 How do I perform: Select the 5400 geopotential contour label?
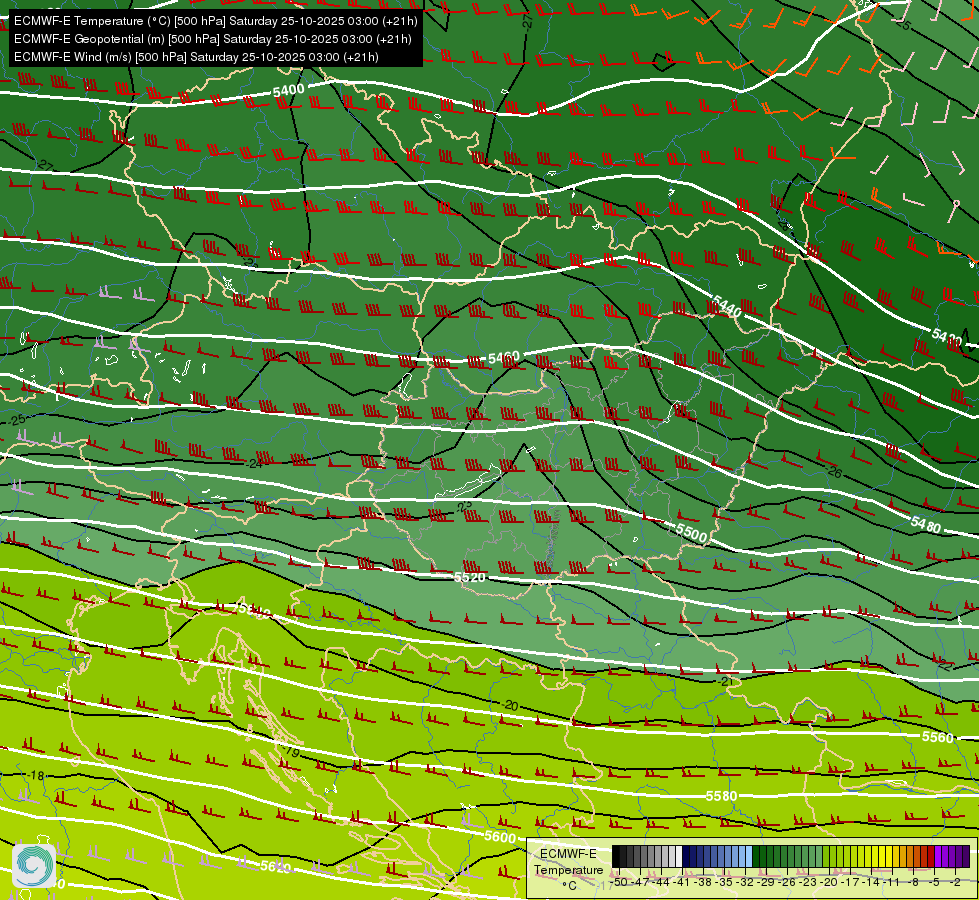click(288, 91)
